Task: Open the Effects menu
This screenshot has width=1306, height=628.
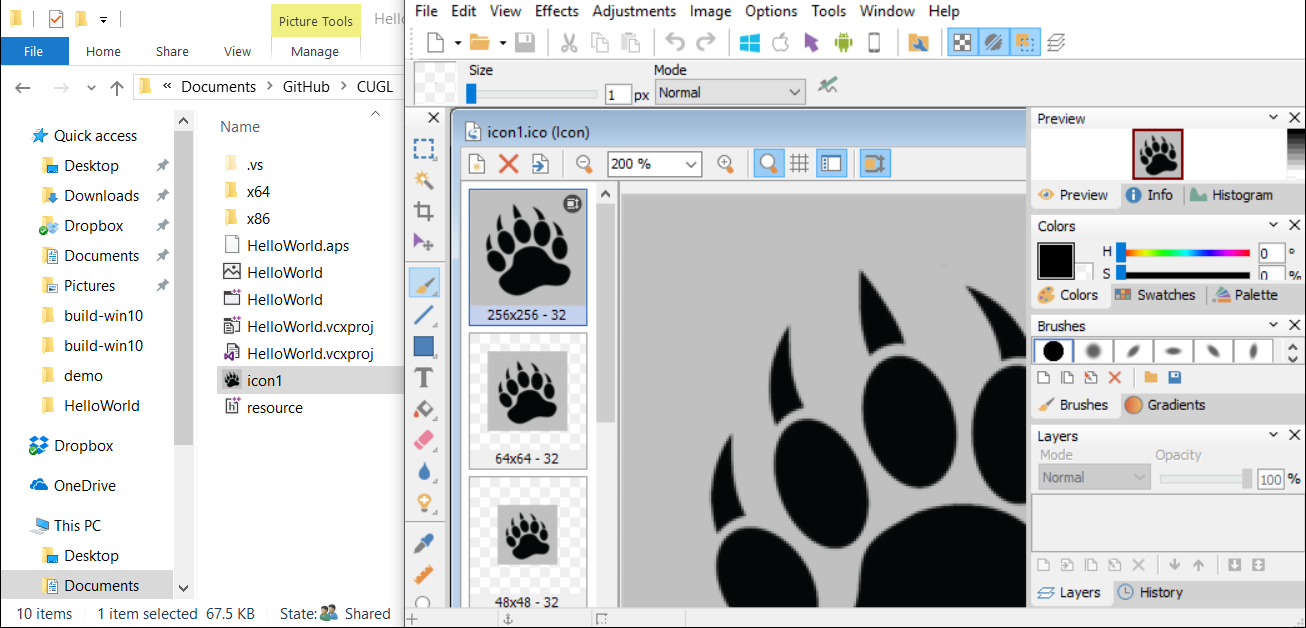Action: (556, 11)
